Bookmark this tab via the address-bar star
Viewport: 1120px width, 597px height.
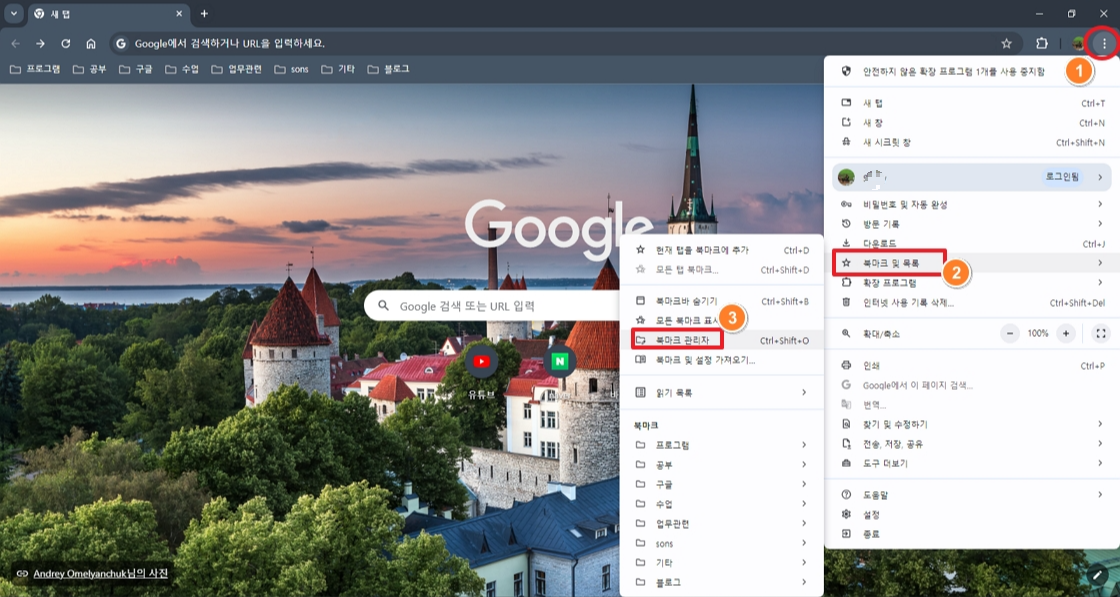1006,44
